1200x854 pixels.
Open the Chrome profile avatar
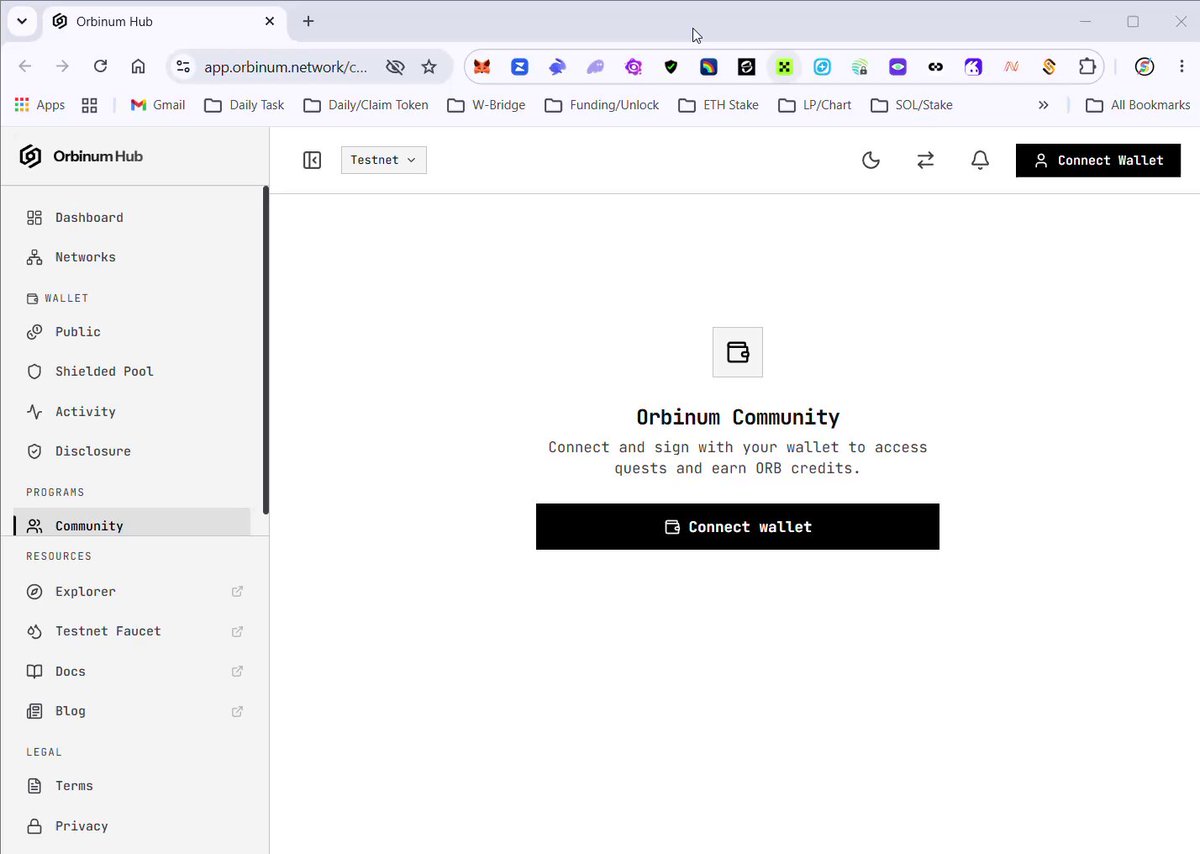point(1145,67)
